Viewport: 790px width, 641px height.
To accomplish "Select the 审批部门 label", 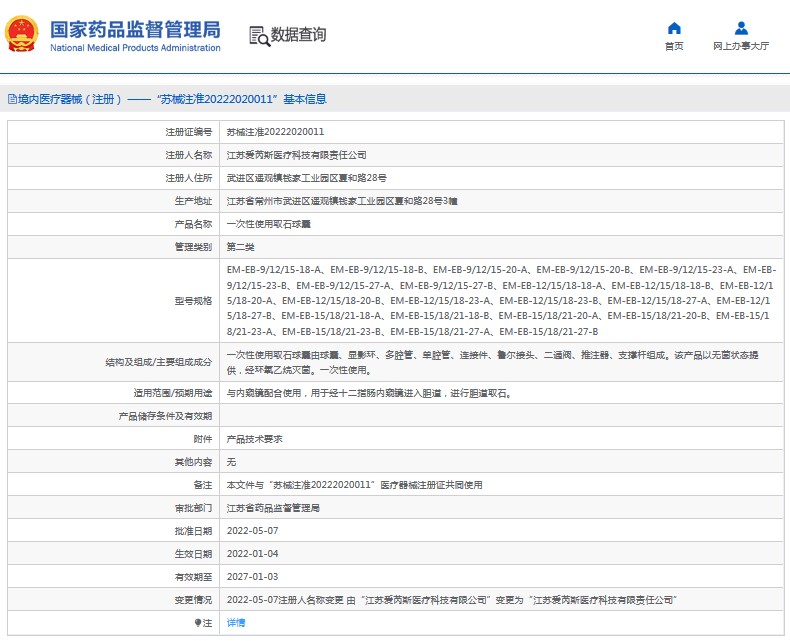I will point(193,508).
